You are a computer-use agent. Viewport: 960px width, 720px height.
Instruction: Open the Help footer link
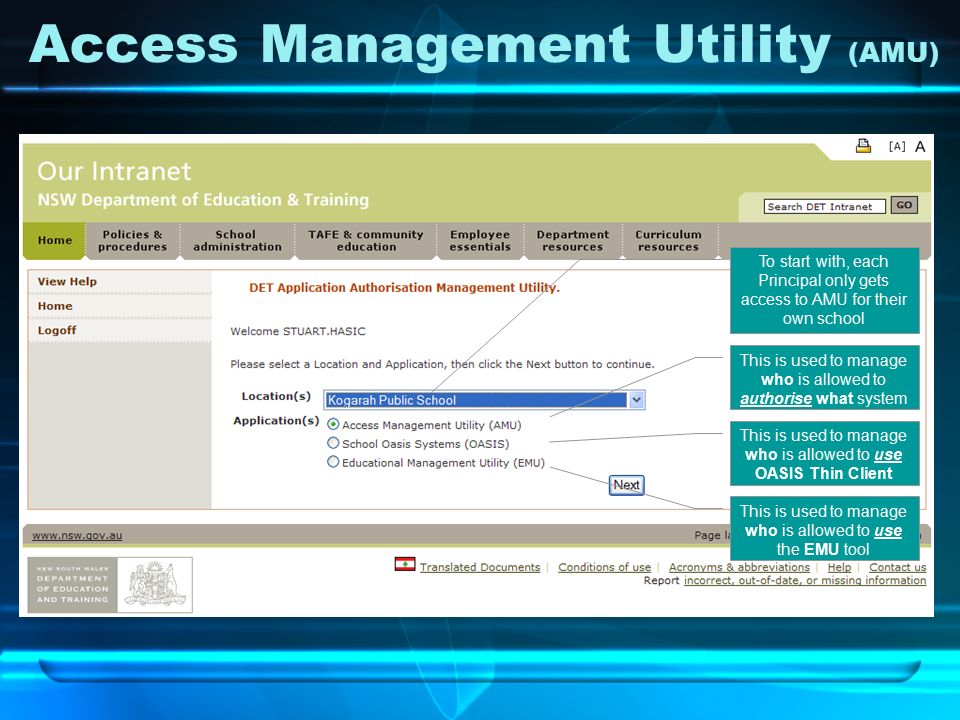839,567
